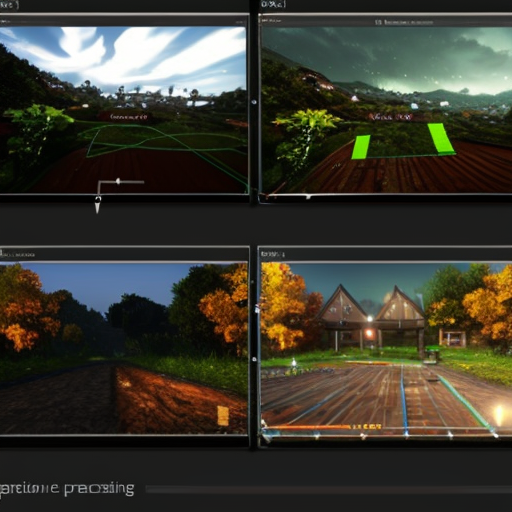Click the downward pin marker below top-left viewport

[97, 204]
